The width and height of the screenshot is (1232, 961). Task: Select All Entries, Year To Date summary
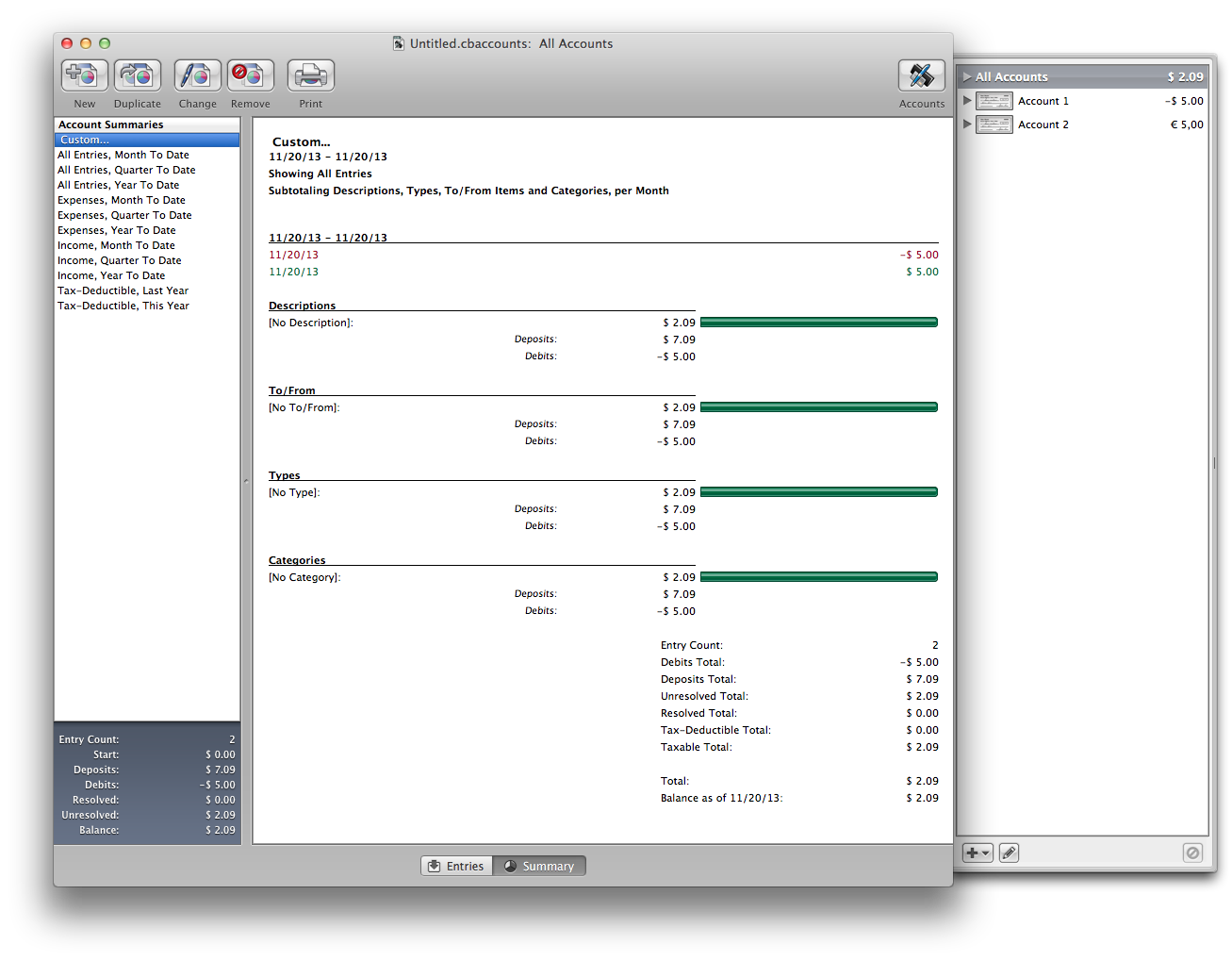147,185
